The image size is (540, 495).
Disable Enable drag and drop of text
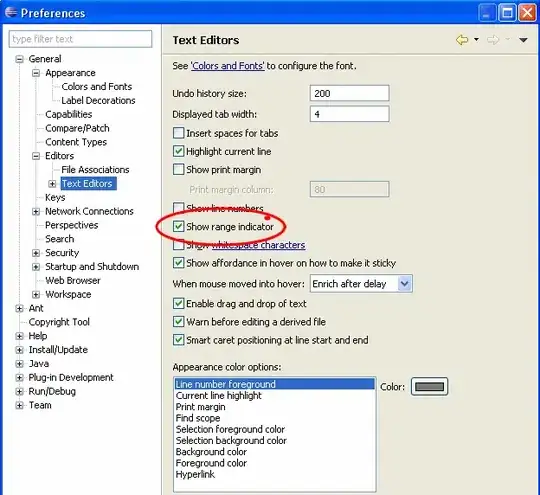[x=178, y=303]
